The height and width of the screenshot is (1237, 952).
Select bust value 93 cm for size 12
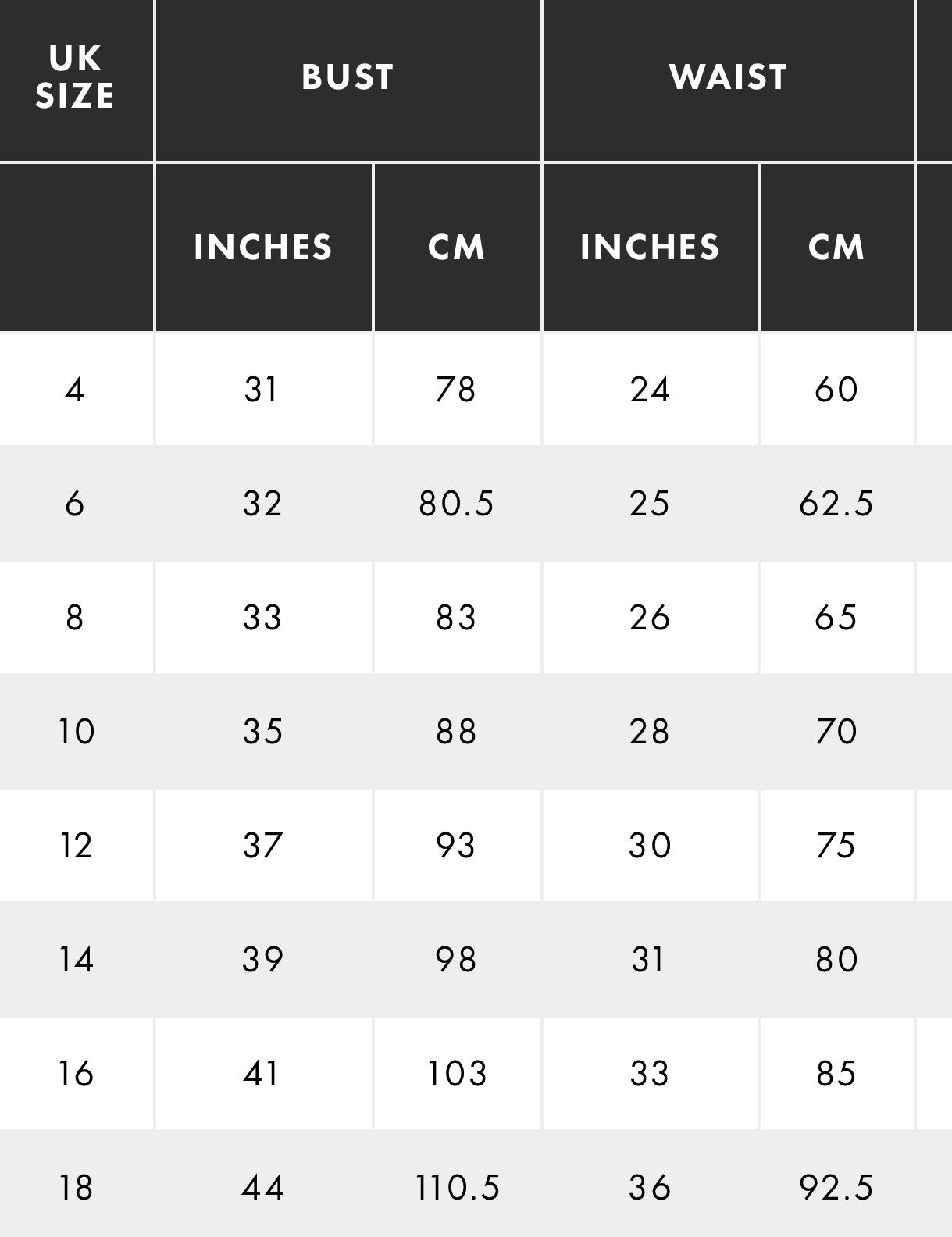(456, 846)
